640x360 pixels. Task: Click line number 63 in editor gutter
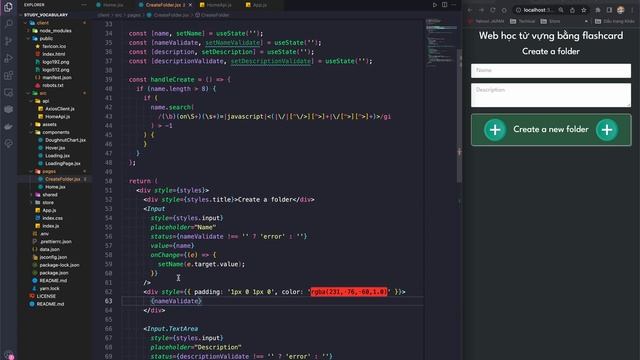tap(108, 301)
